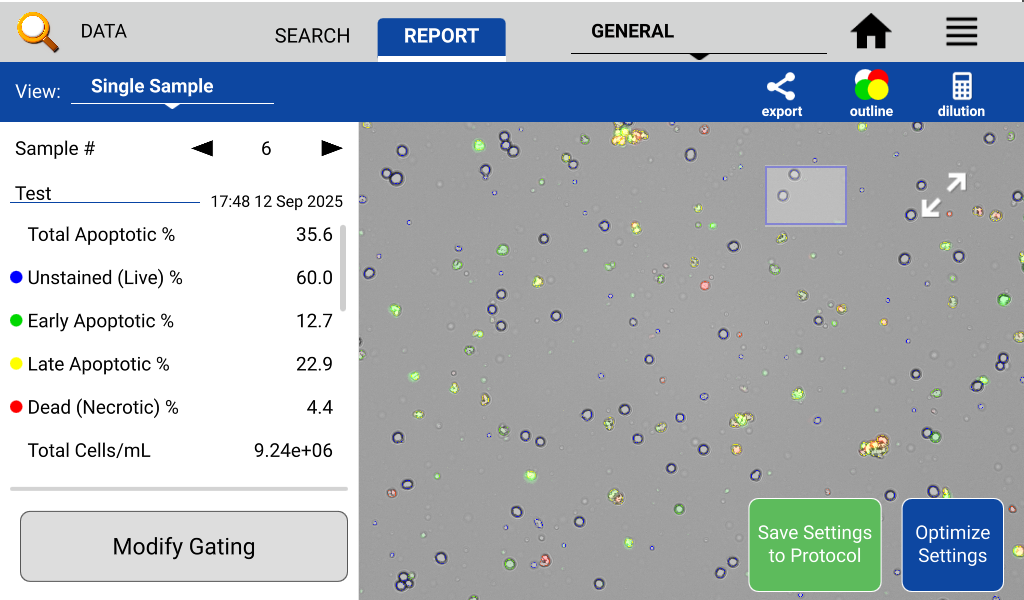Click the magnifying glass search icon
1024x600 pixels.
click(38, 32)
